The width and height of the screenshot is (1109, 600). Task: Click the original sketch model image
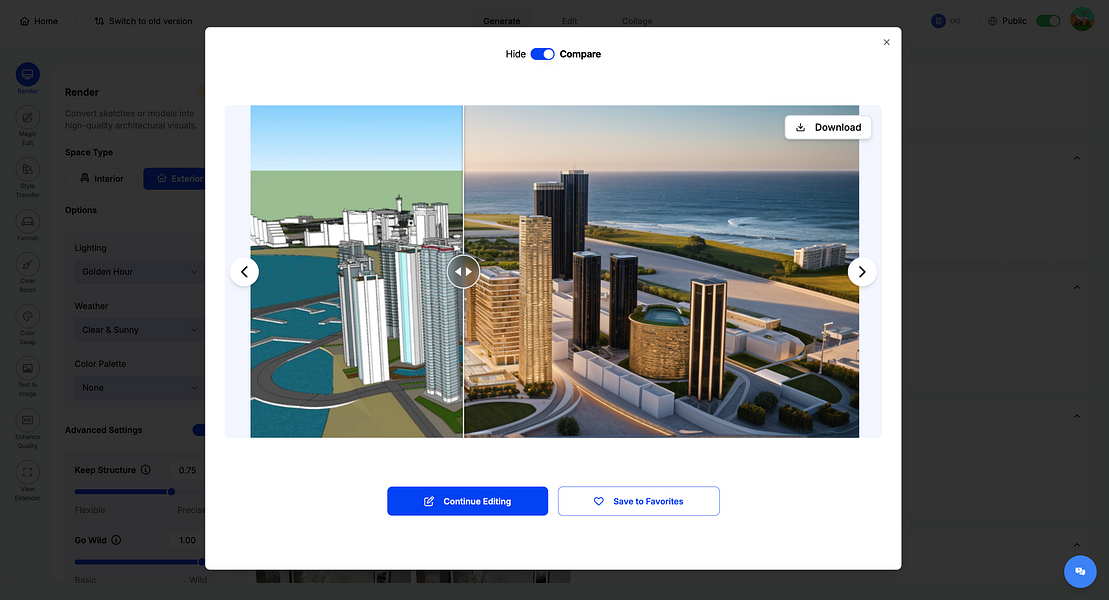356,272
